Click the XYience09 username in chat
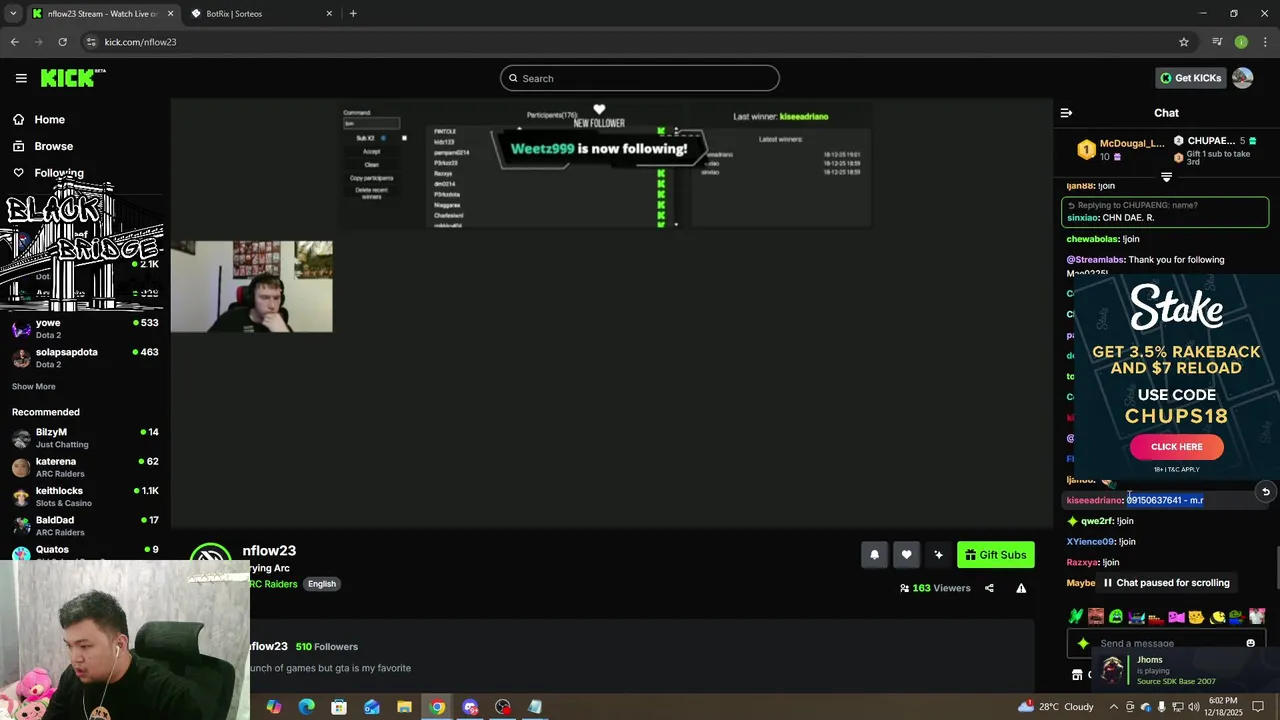 (x=1089, y=542)
